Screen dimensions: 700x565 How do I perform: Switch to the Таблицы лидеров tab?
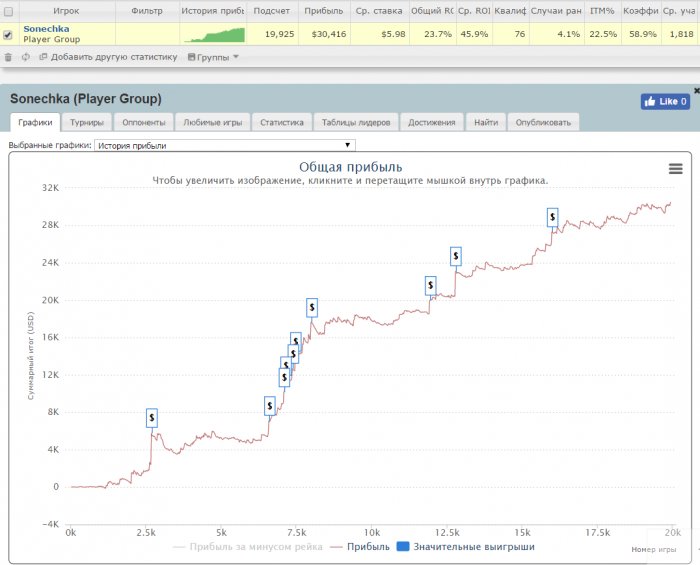(x=356, y=122)
